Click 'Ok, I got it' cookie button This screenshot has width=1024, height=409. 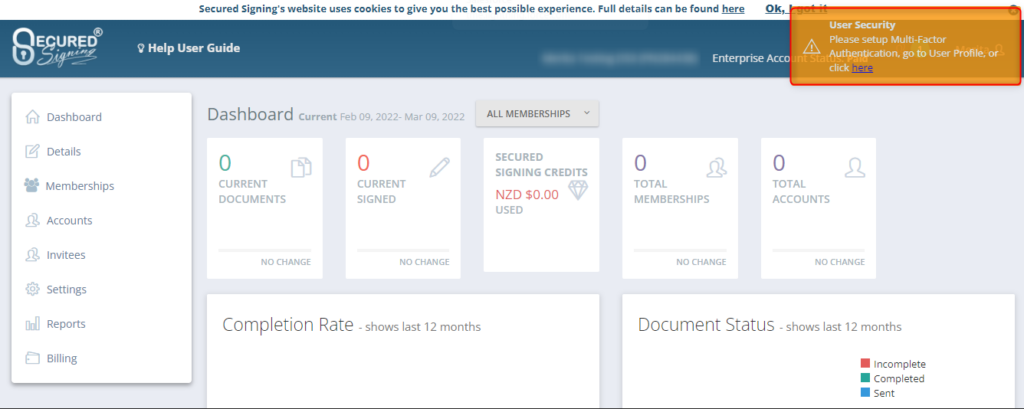(796, 8)
